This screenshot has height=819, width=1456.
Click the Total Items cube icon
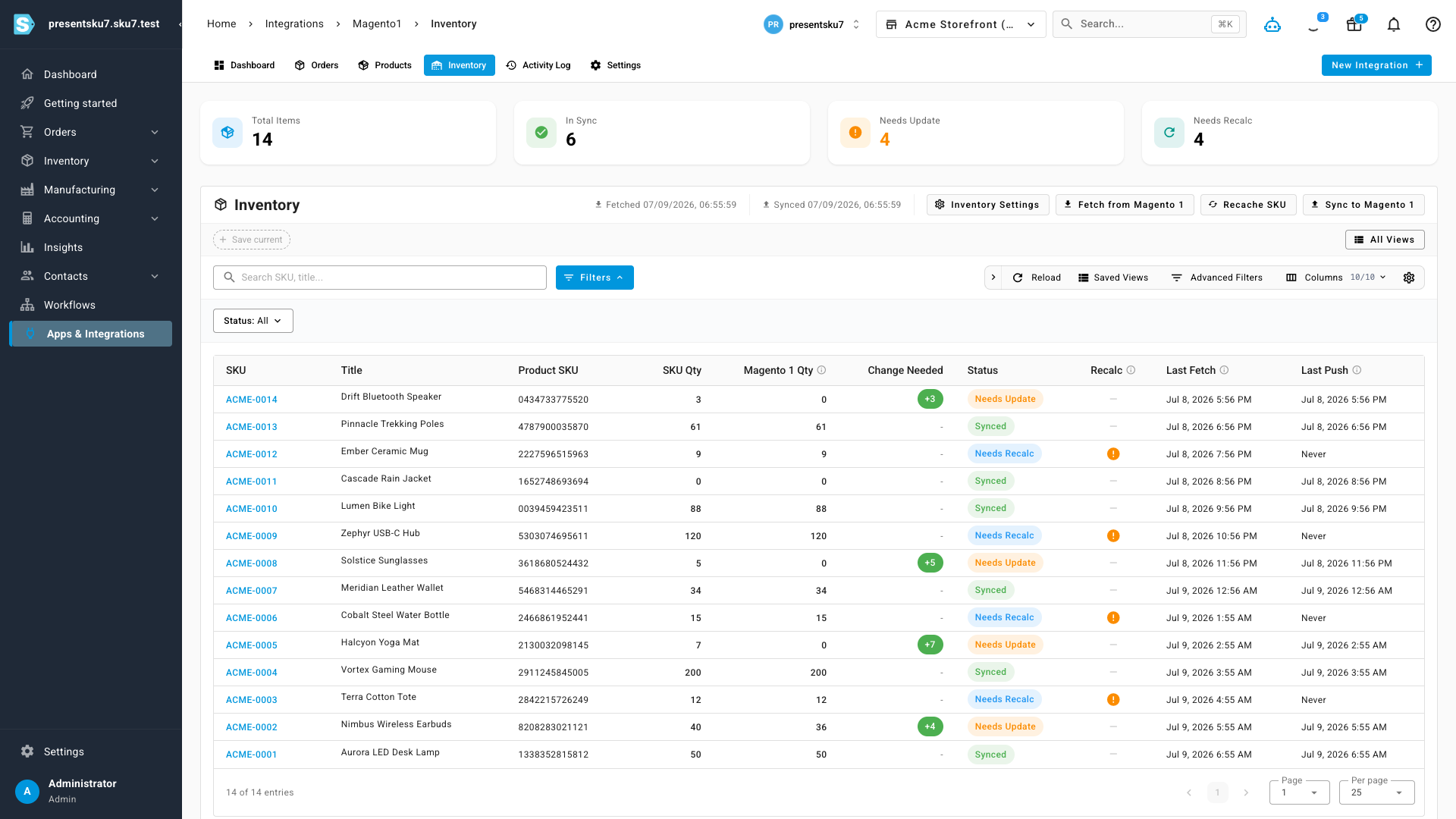pos(227,133)
